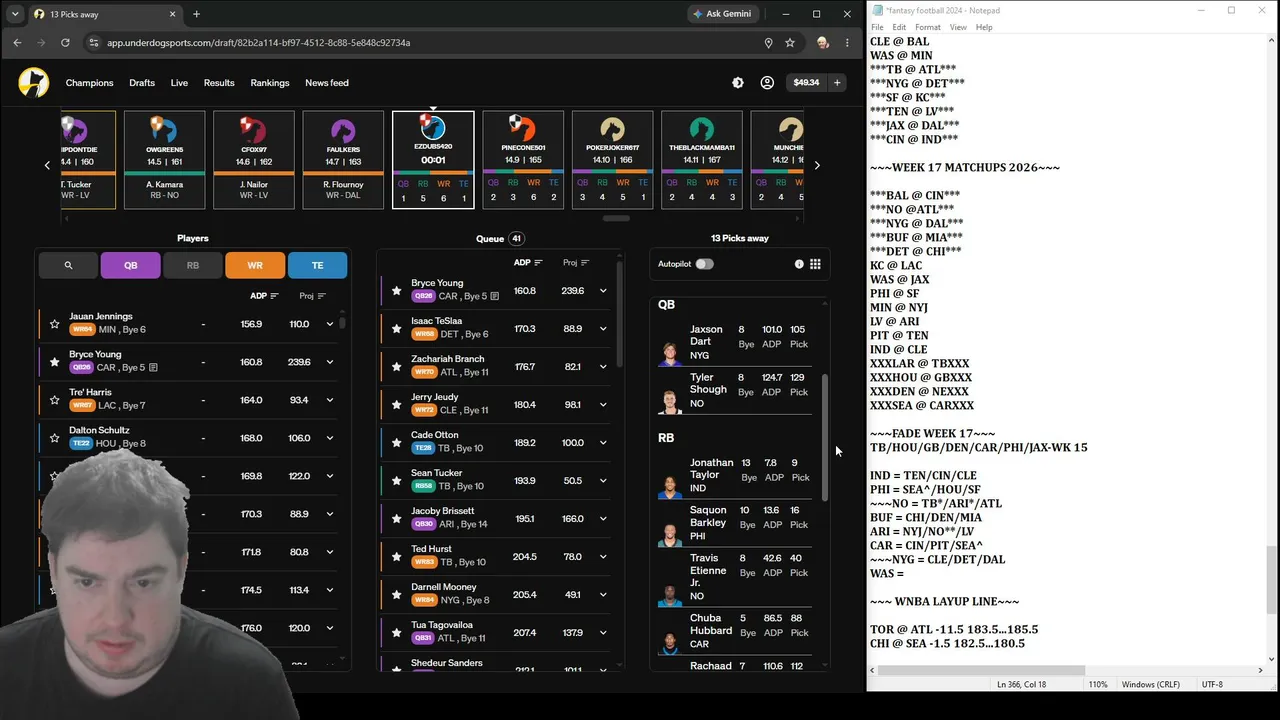
Task: Open the Champions nav item
Action: pos(89,83)
